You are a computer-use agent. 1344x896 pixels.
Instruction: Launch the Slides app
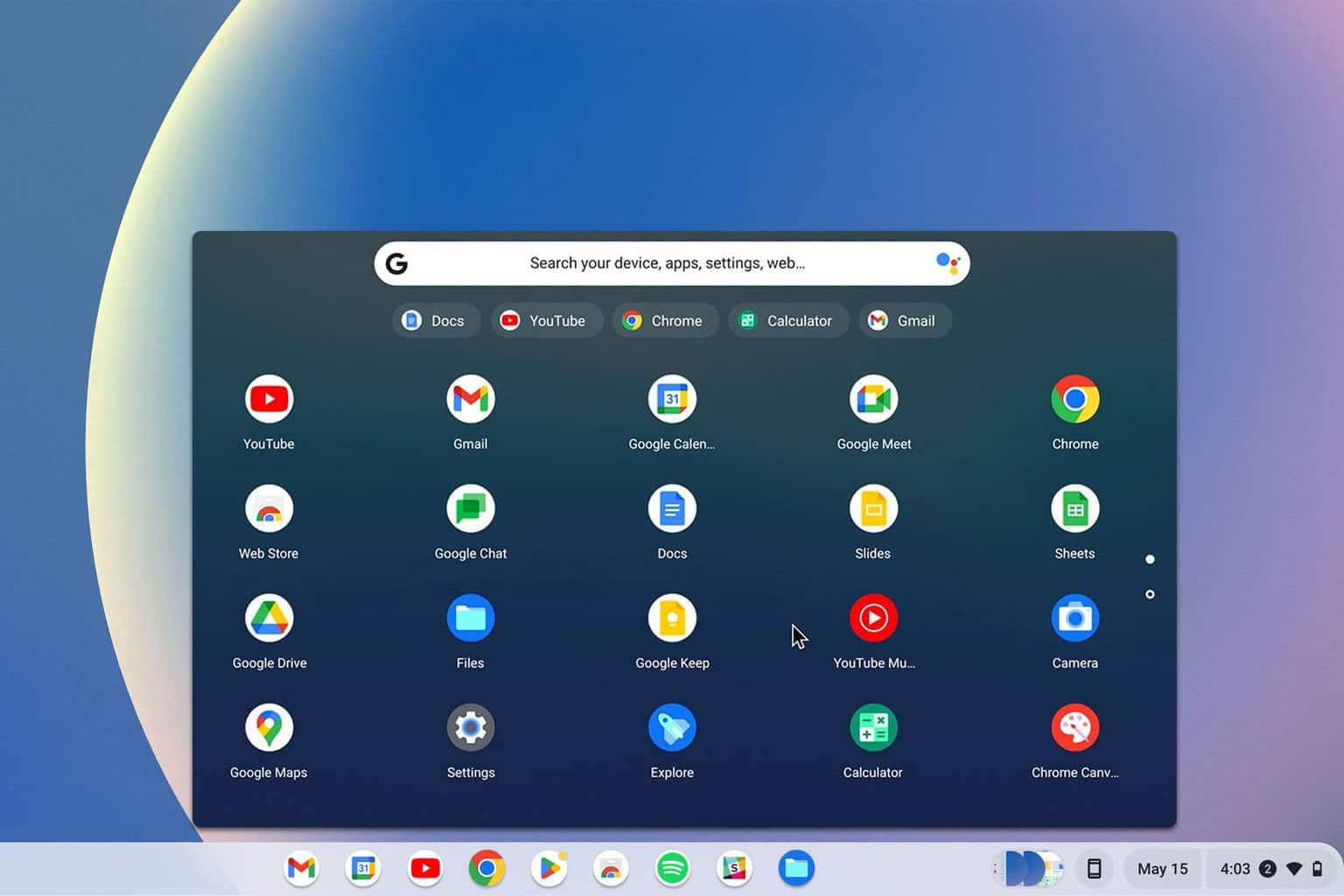[x=873, y=508]
